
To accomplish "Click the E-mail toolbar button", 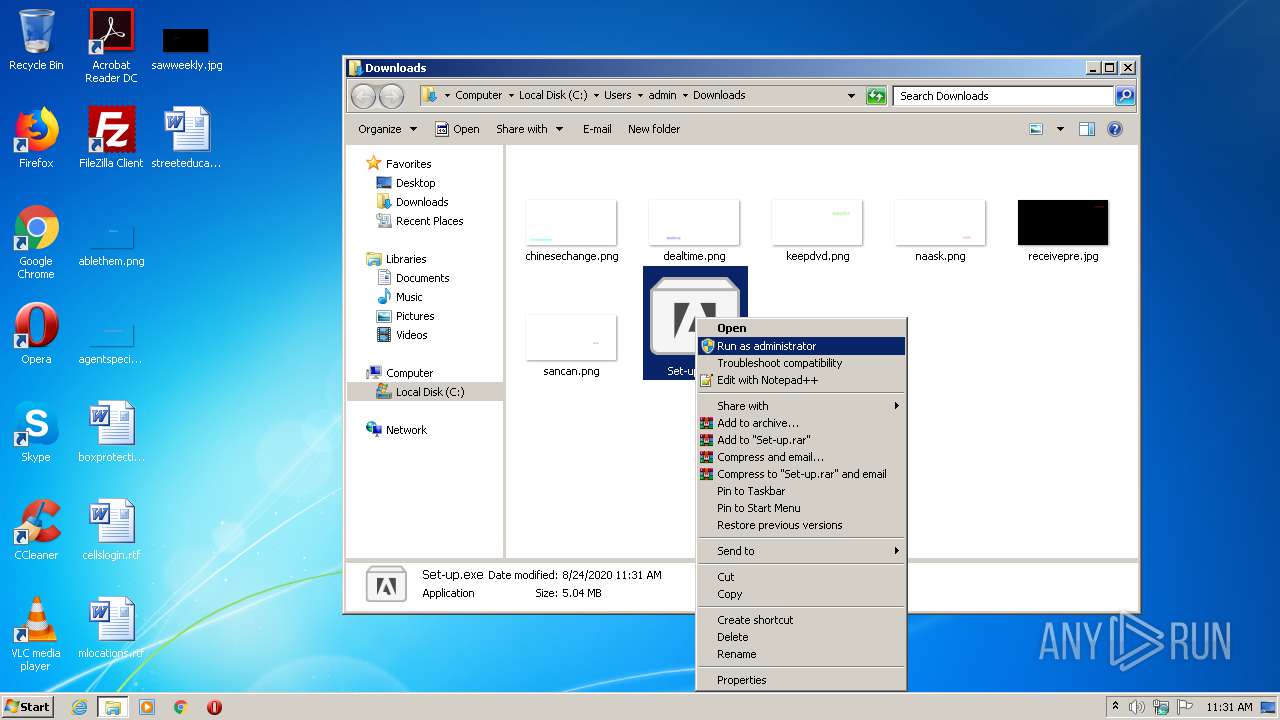I will 597,129.
